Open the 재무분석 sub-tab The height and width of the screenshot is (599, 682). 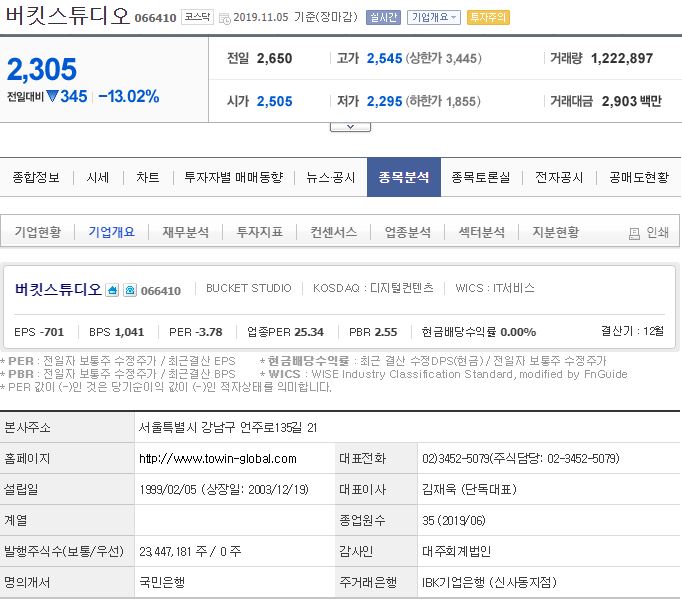[186, 232]
